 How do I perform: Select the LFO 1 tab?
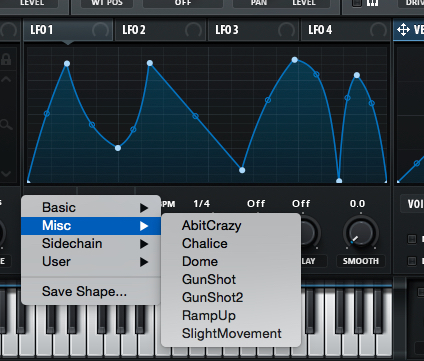68,30
